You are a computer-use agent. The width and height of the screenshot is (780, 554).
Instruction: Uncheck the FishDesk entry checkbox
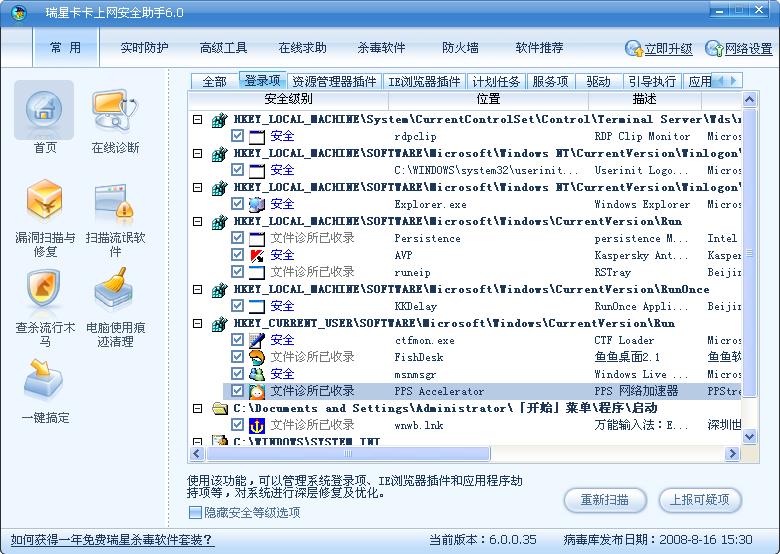pyautogui.click(x=237, y=357)
